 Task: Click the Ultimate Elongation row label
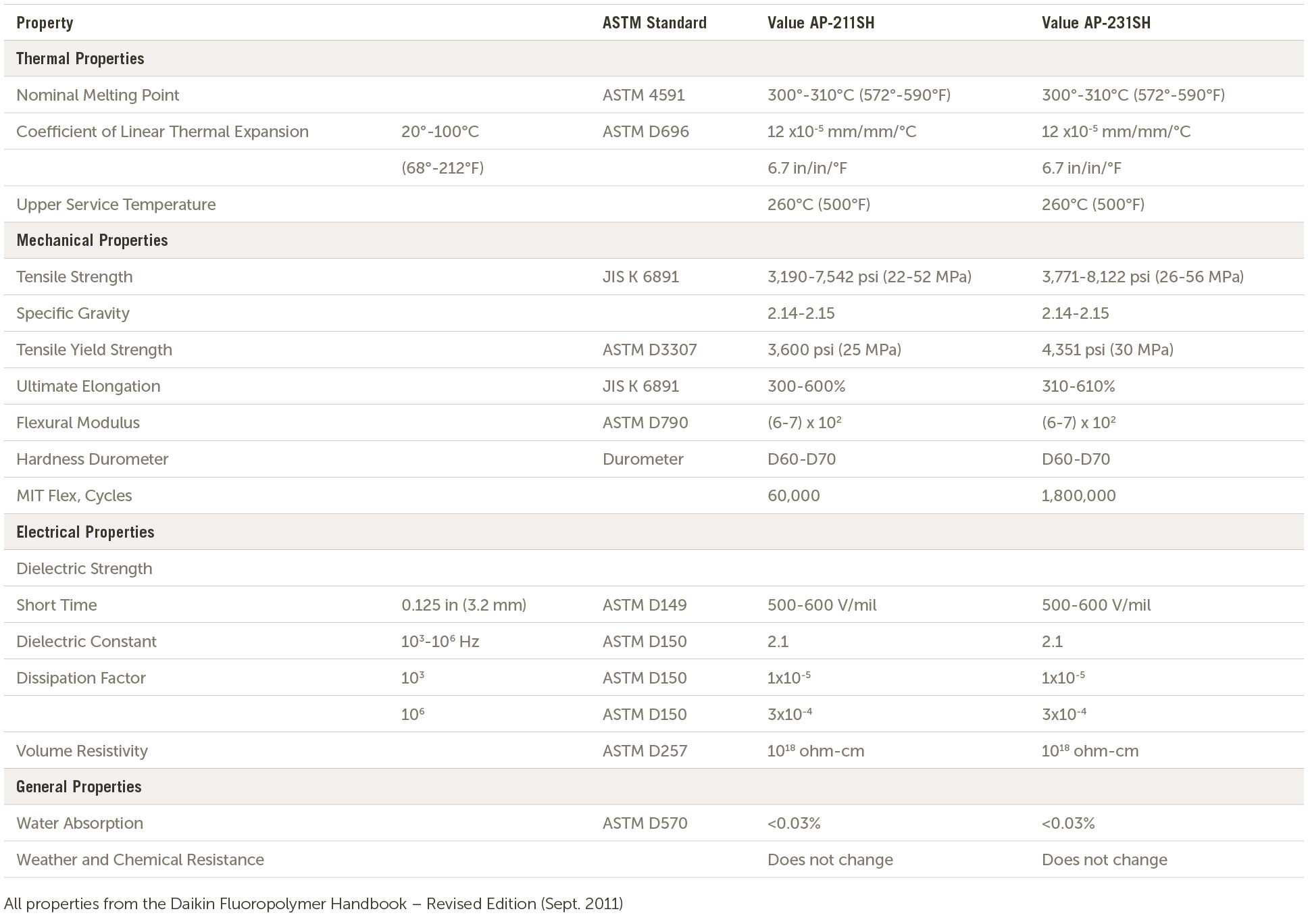[x=89, y=386]
